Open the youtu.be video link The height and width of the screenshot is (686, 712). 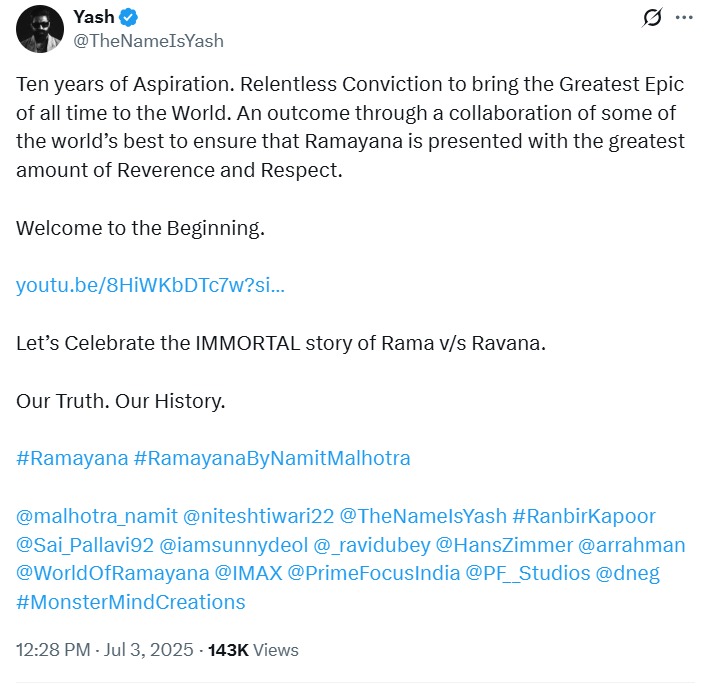(x=150, y=285)
